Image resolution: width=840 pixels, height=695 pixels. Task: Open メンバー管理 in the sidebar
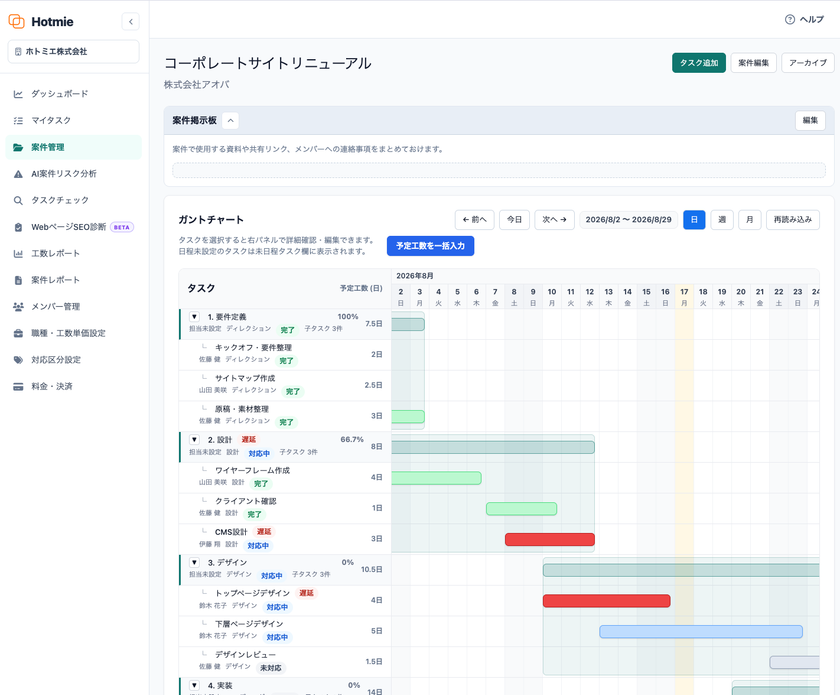[x=73, y=307]
